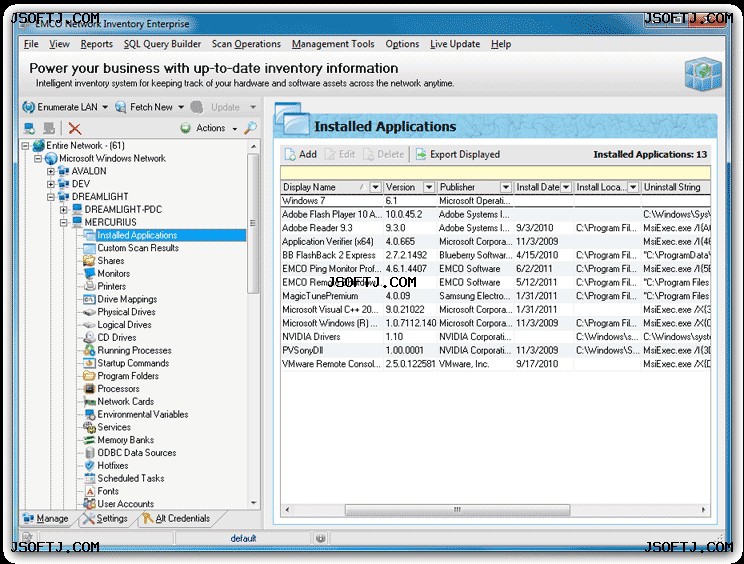Open the Publisher column filter dropdown

click(506, 187)
